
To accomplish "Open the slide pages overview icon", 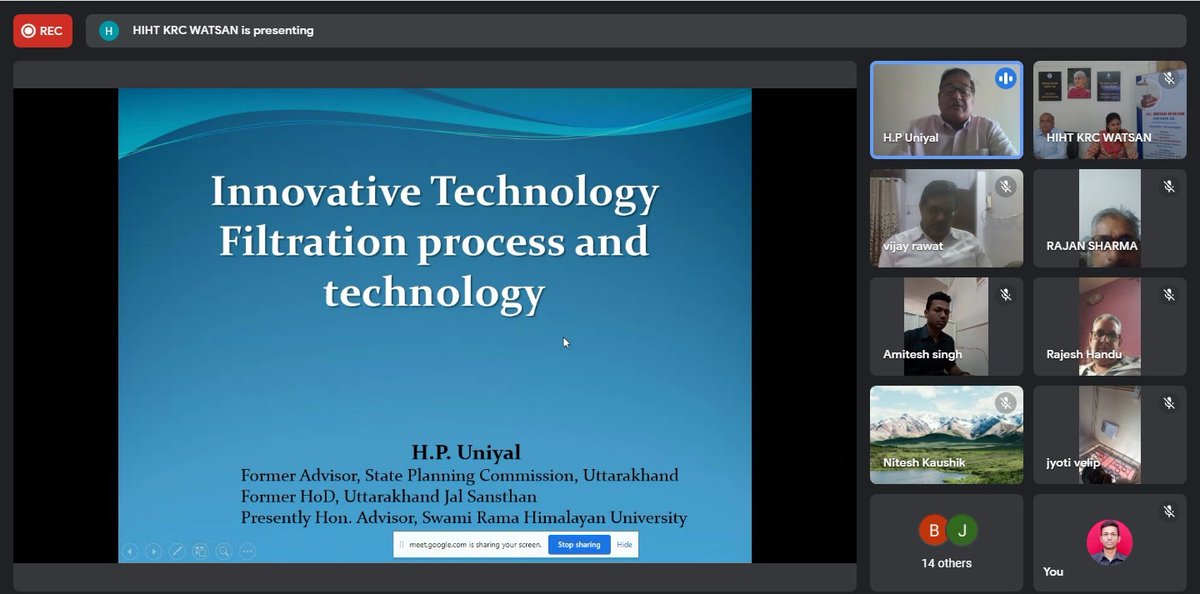I will pyautogui.click(x=200, y=551).
